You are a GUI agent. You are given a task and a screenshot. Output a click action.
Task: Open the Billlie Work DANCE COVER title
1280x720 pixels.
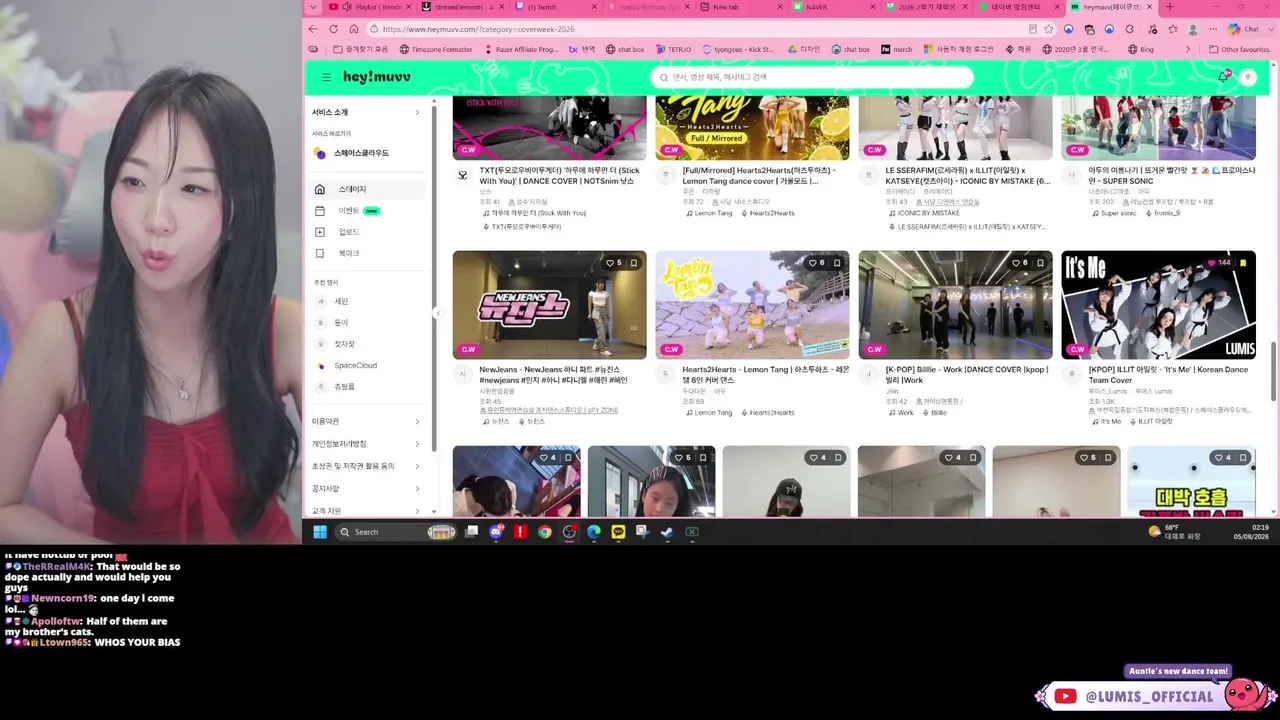(x=967, y=375)
